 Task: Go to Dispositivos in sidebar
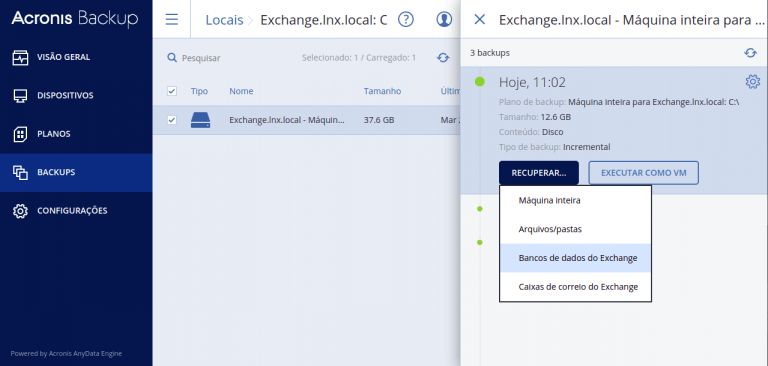tap(76, 96)
